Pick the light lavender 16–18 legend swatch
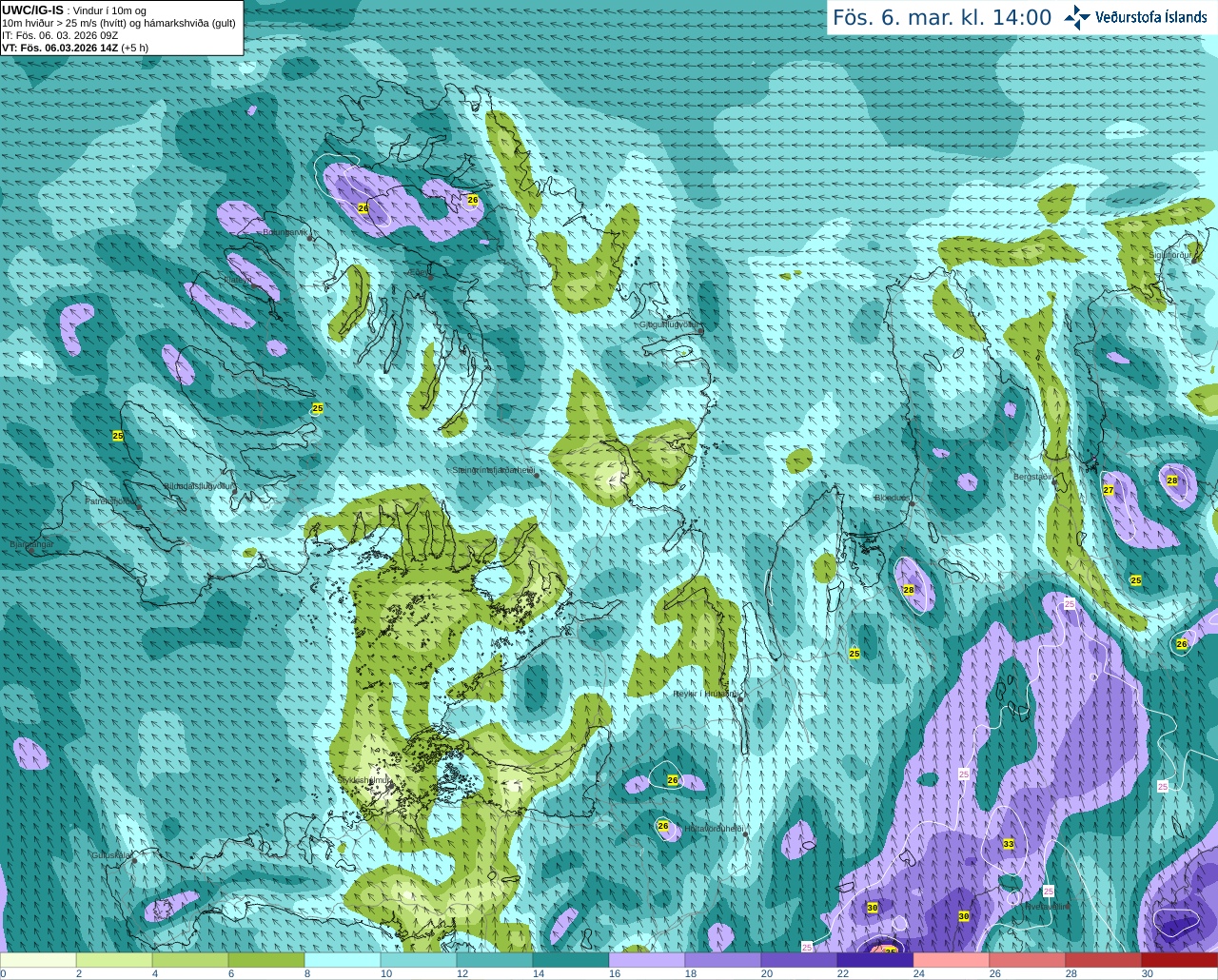Viewport: 1218px width, 980px height. tap(647, 960)
